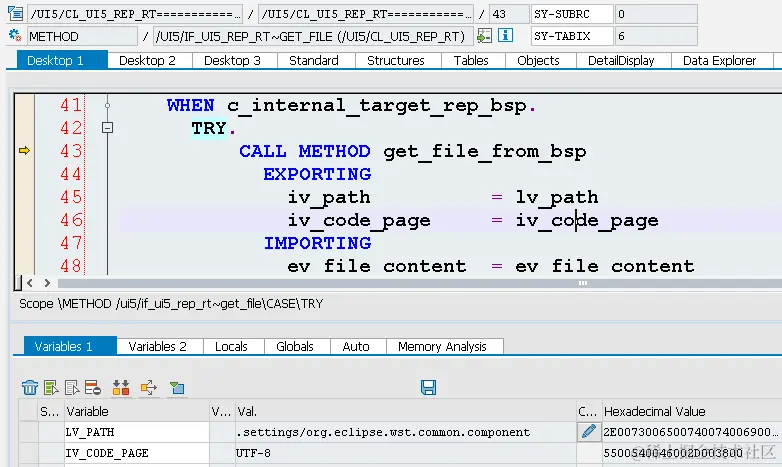Switch to the Desktop 2 tab
782x467 pixels.
147,60
